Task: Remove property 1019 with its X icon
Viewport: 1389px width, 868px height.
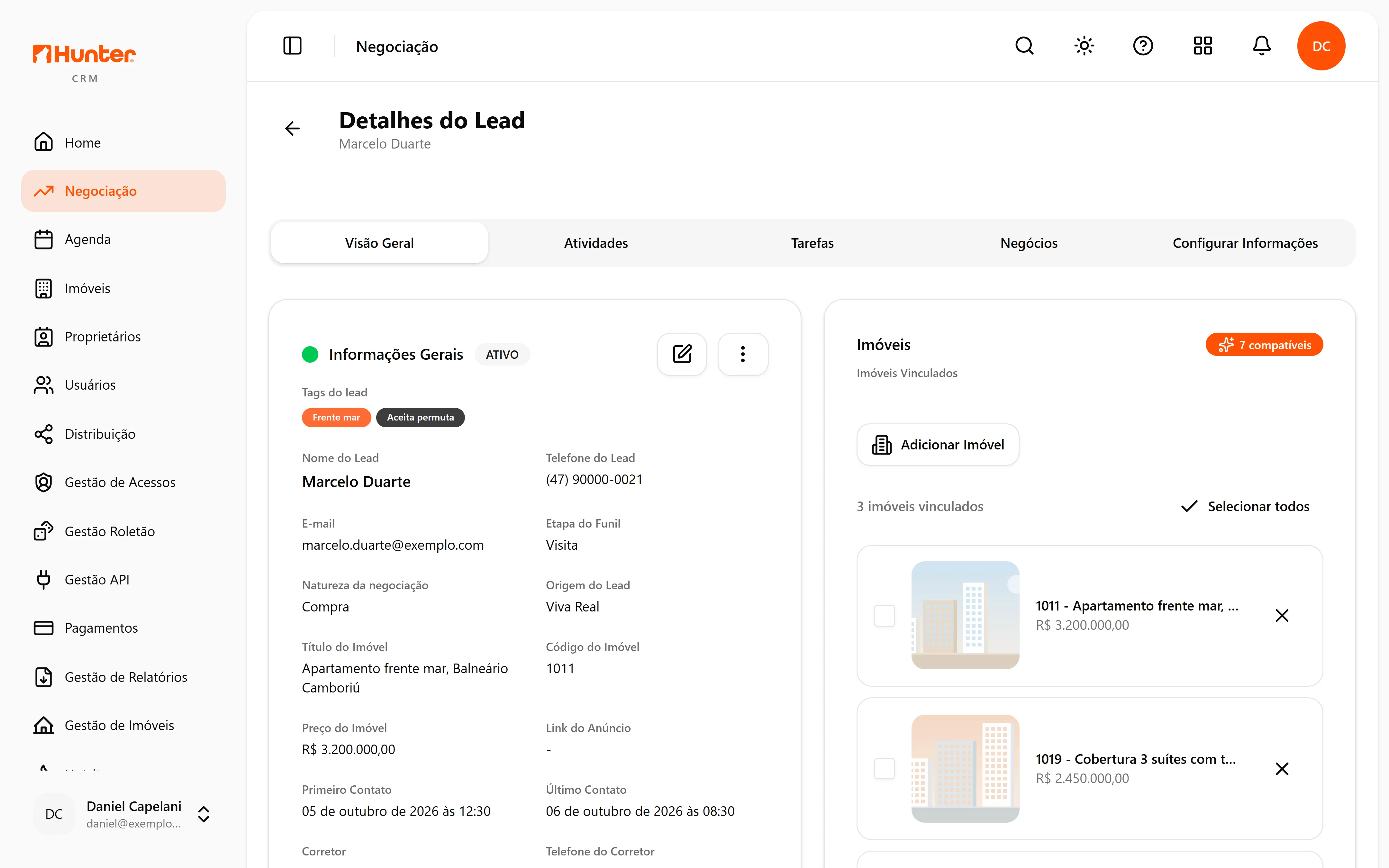Action: (x=1282, y=769)
